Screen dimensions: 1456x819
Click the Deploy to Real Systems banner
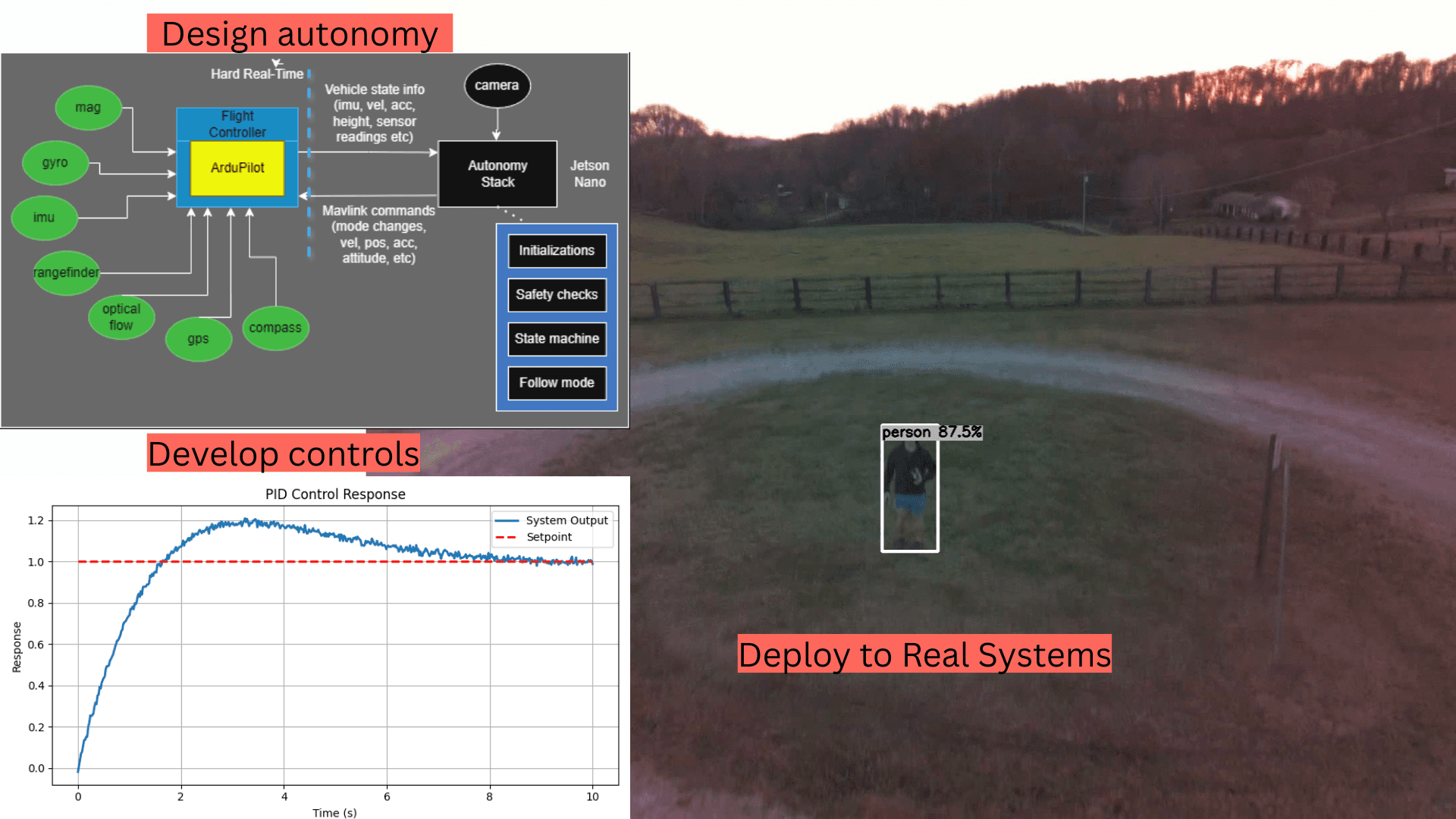pyautogui.click(x=924, y=654)
